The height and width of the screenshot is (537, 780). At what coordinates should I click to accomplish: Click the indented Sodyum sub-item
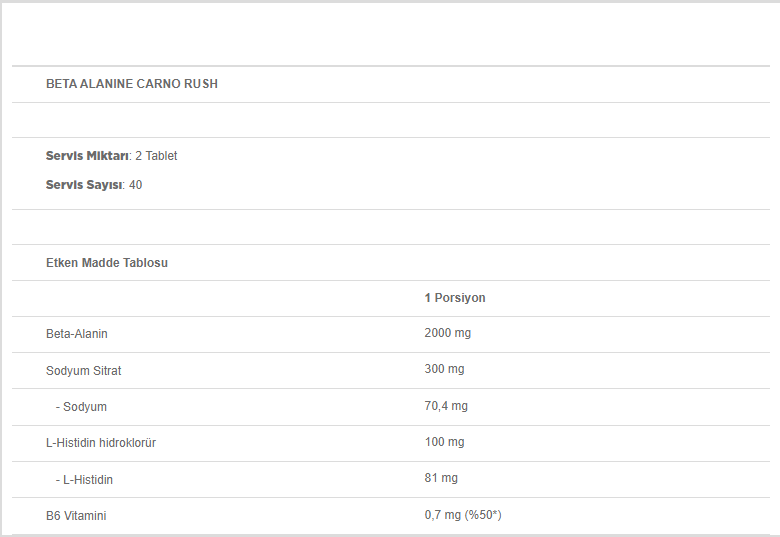point(81,407)
